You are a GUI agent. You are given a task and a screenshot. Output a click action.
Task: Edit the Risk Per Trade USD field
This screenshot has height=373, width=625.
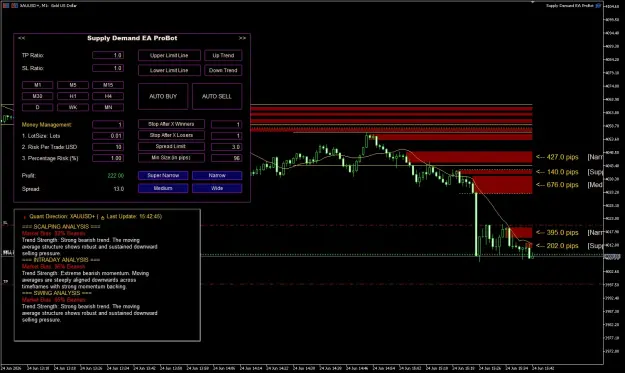(x=108, y=147)
